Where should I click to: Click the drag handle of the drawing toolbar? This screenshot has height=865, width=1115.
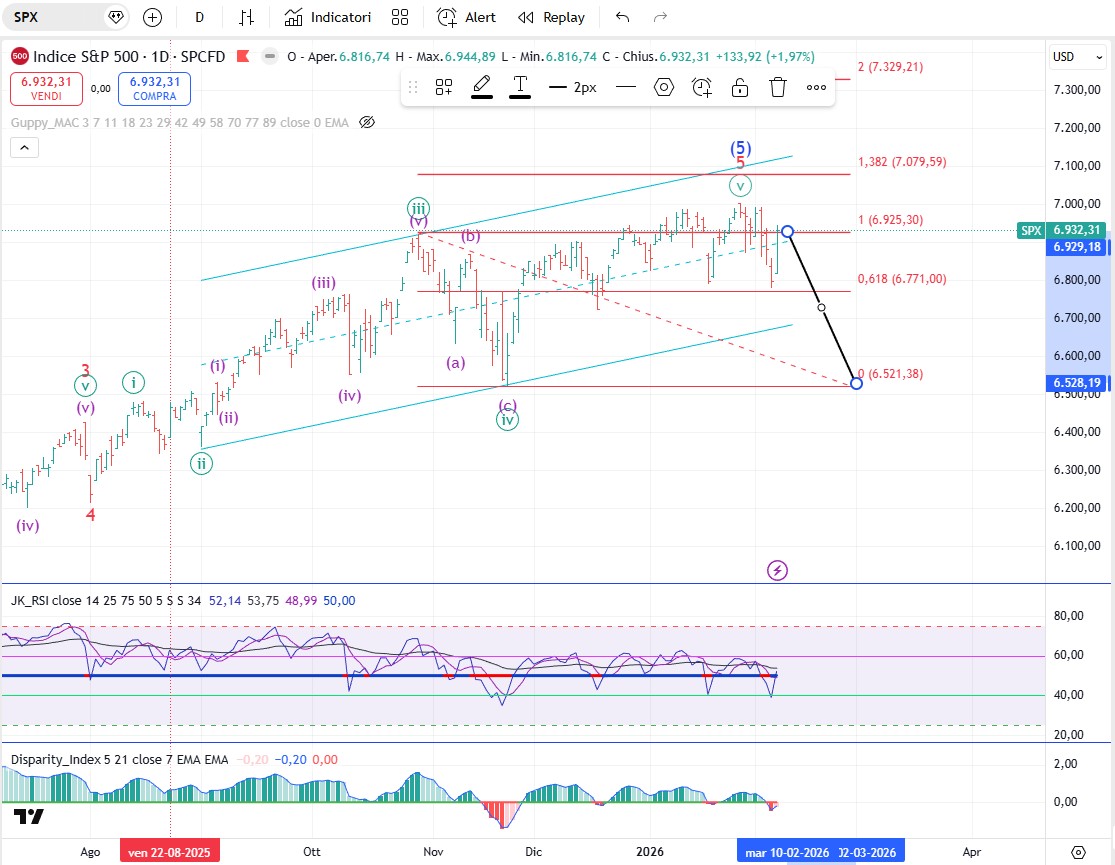pyautogui.click(x=412, y=87)
